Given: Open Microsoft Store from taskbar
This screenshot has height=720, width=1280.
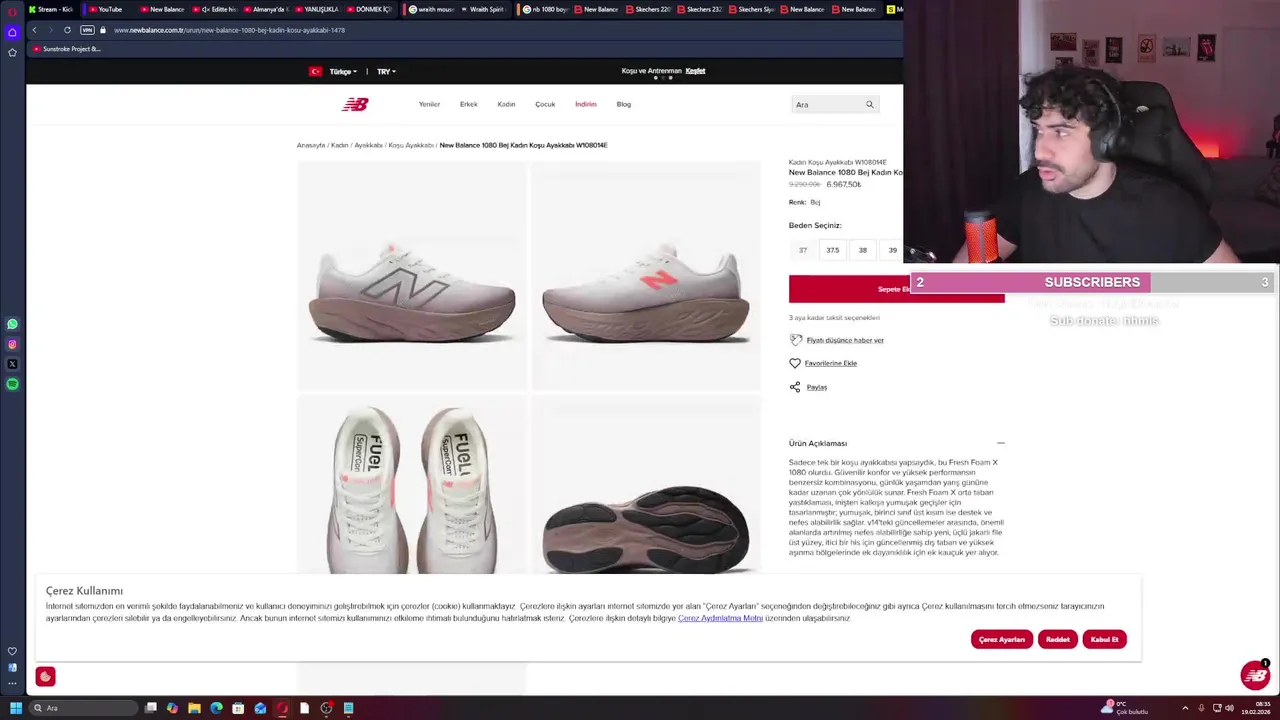Looking at the screenshot, I should click(x=238, y=708).
